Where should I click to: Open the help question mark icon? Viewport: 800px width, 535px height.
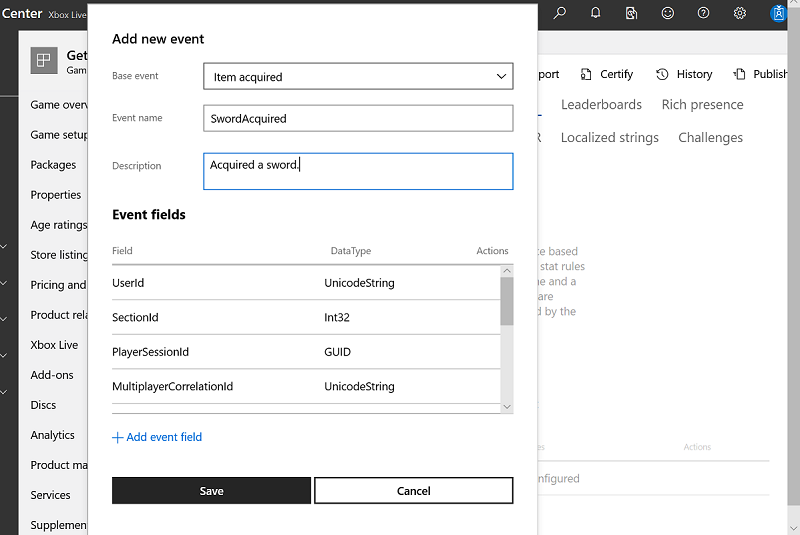(704, 13)
